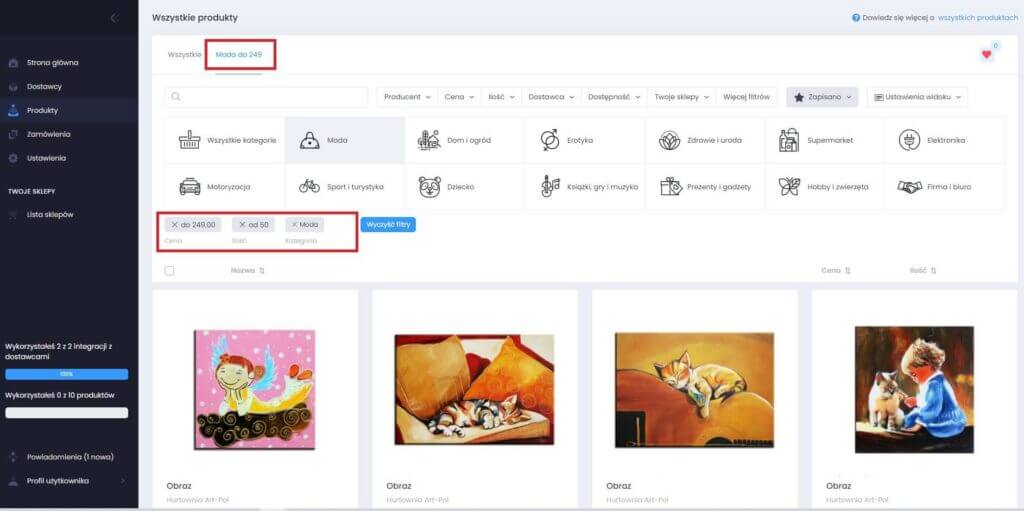Check the select-all products checkbox
Image resolution: width=1024 pixels, height=511 pixels.
(169, 271)
